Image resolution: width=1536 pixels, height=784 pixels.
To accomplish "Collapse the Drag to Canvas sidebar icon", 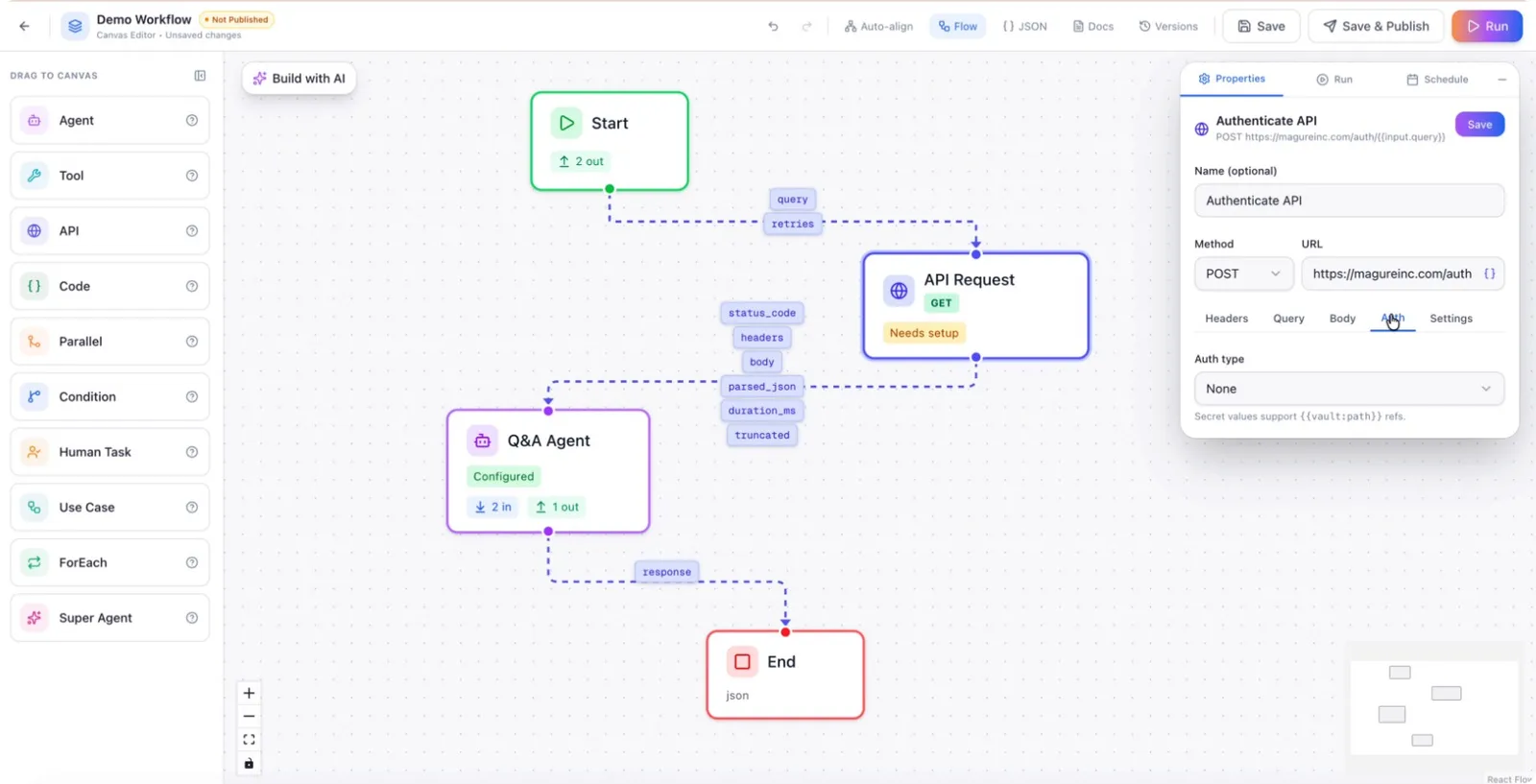I will [200, 76].
